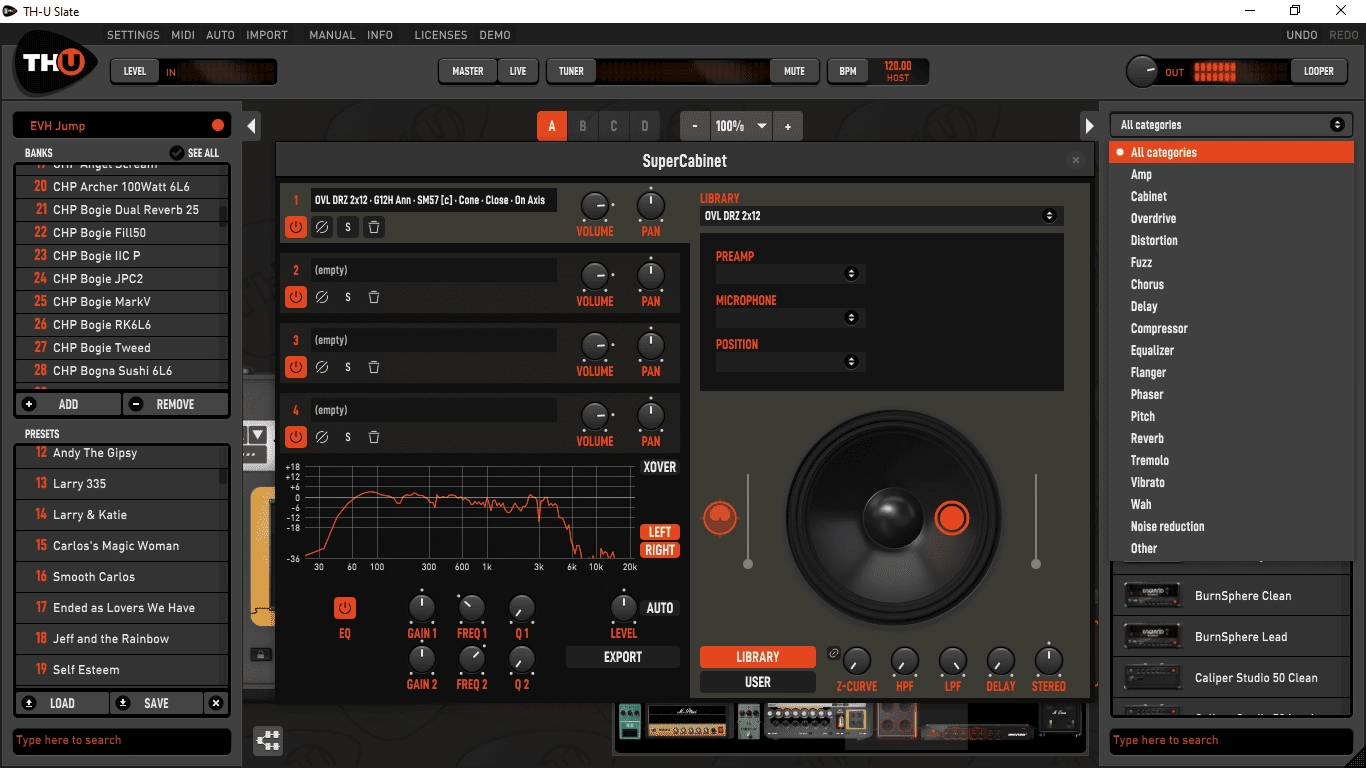Close the SuperCabinet window
This screenshot has height=768, width=1366.
coord(1076,160)
